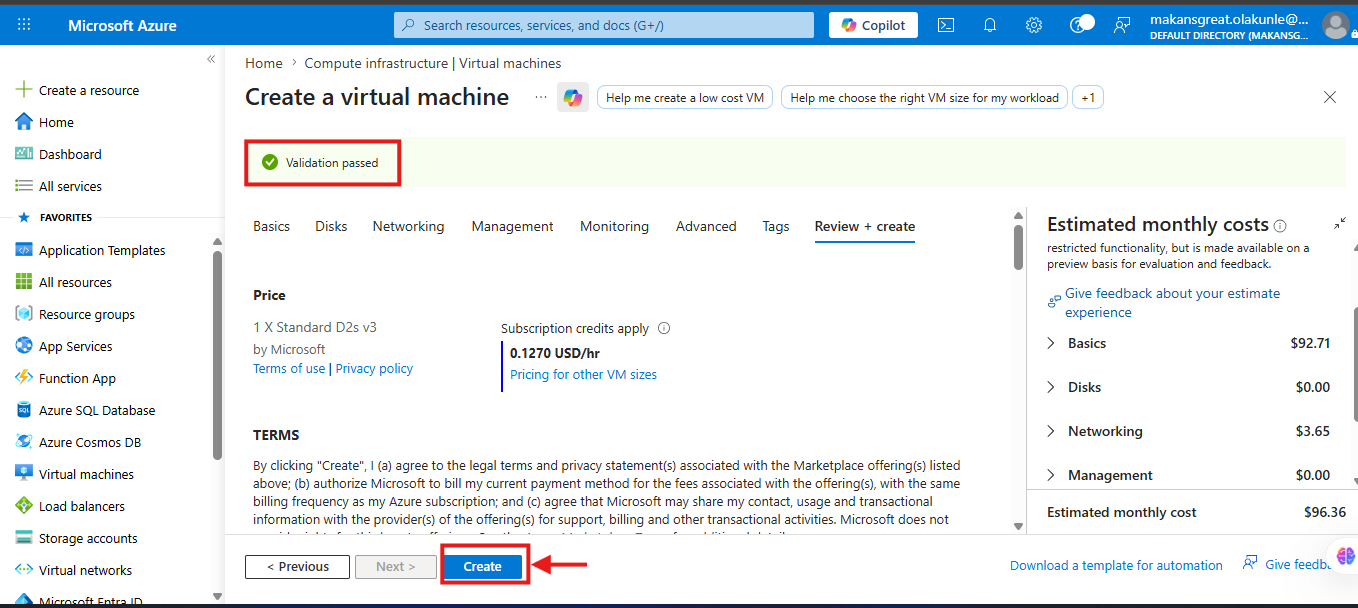1358x608 pixels.
Task: Click Give feedback about your estimate experience
Action: point(1172,302)
